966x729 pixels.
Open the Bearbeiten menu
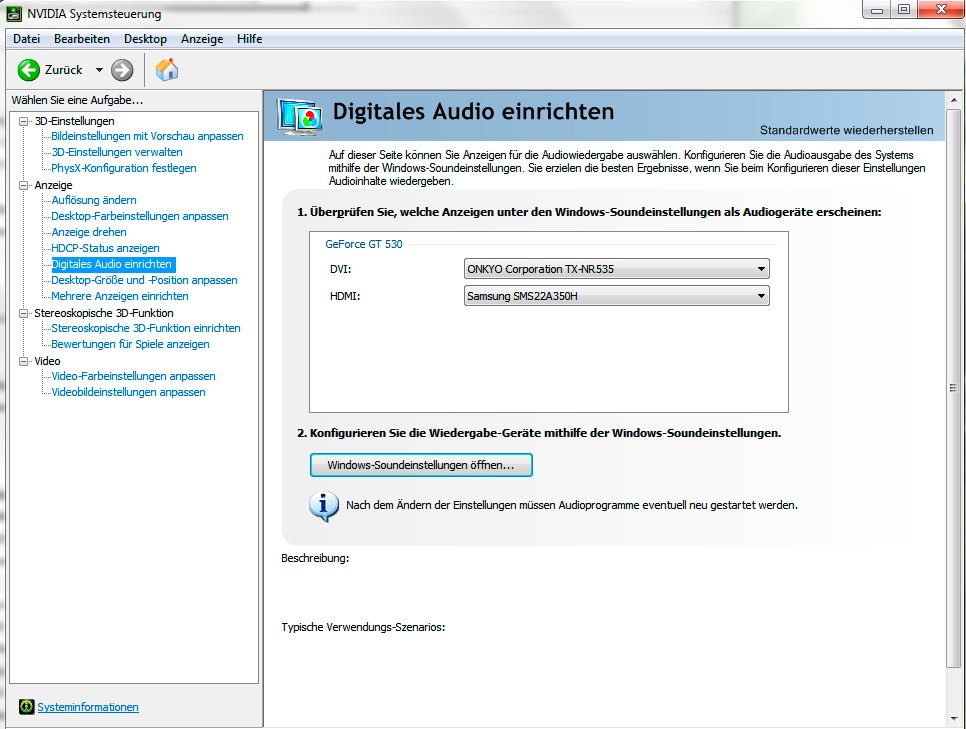82,39
